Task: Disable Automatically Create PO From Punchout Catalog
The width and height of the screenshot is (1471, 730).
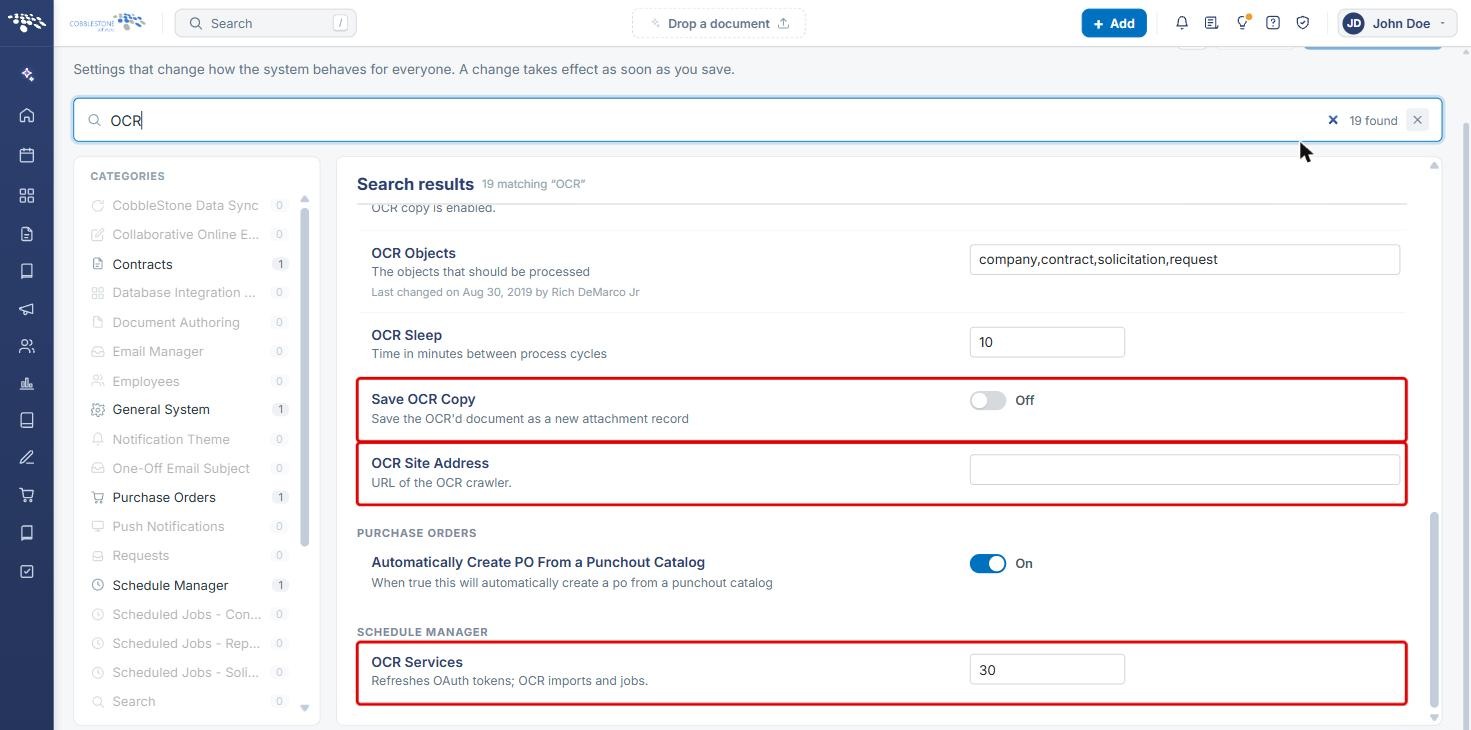Action: 988,564
